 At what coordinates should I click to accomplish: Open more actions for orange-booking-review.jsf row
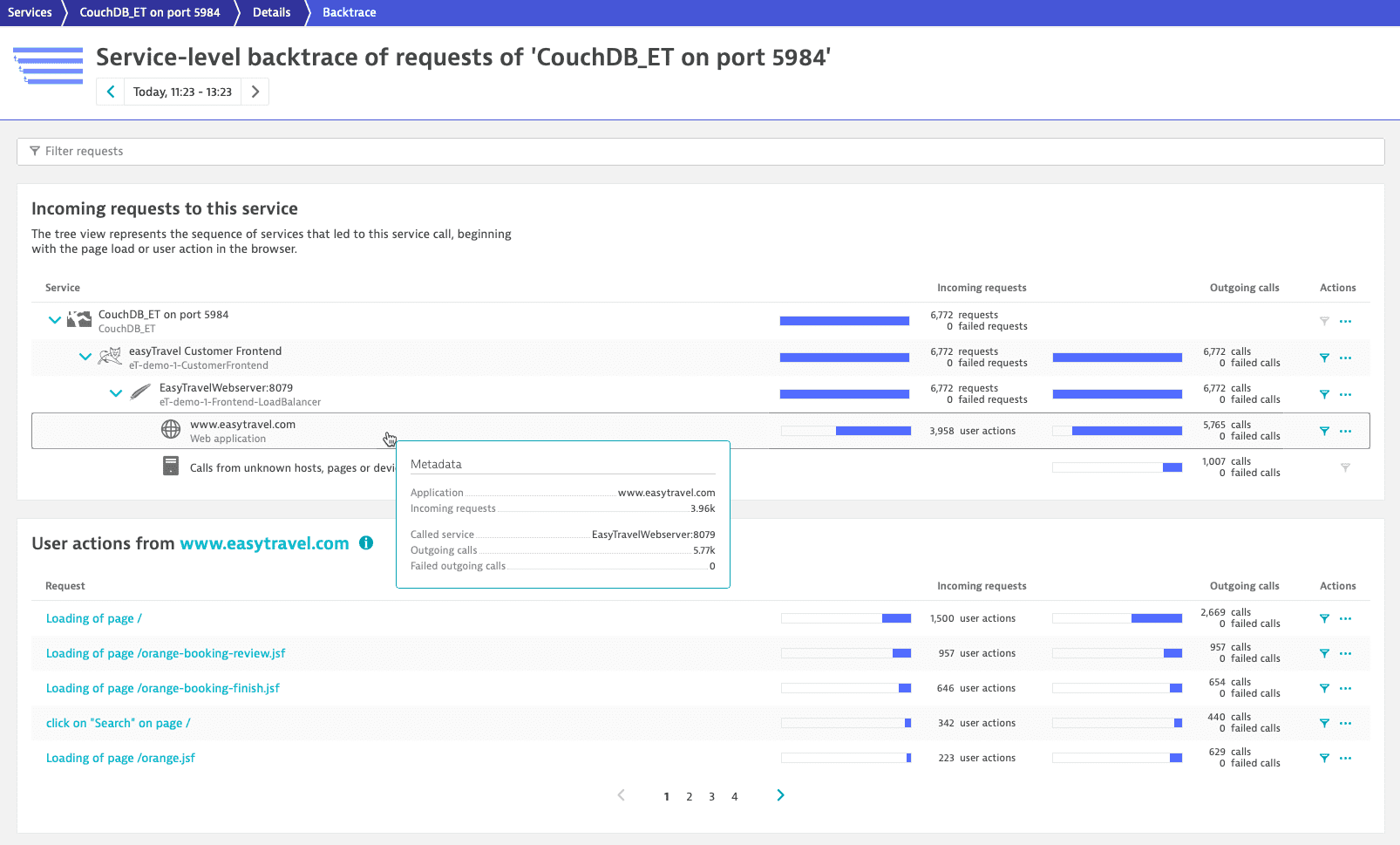point(1345,654)
